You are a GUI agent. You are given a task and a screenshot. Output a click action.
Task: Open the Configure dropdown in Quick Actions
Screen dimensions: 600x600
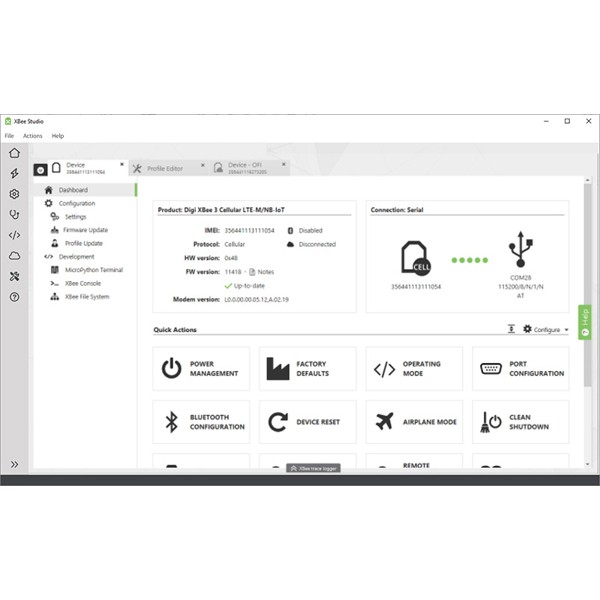tap(546, 329)
